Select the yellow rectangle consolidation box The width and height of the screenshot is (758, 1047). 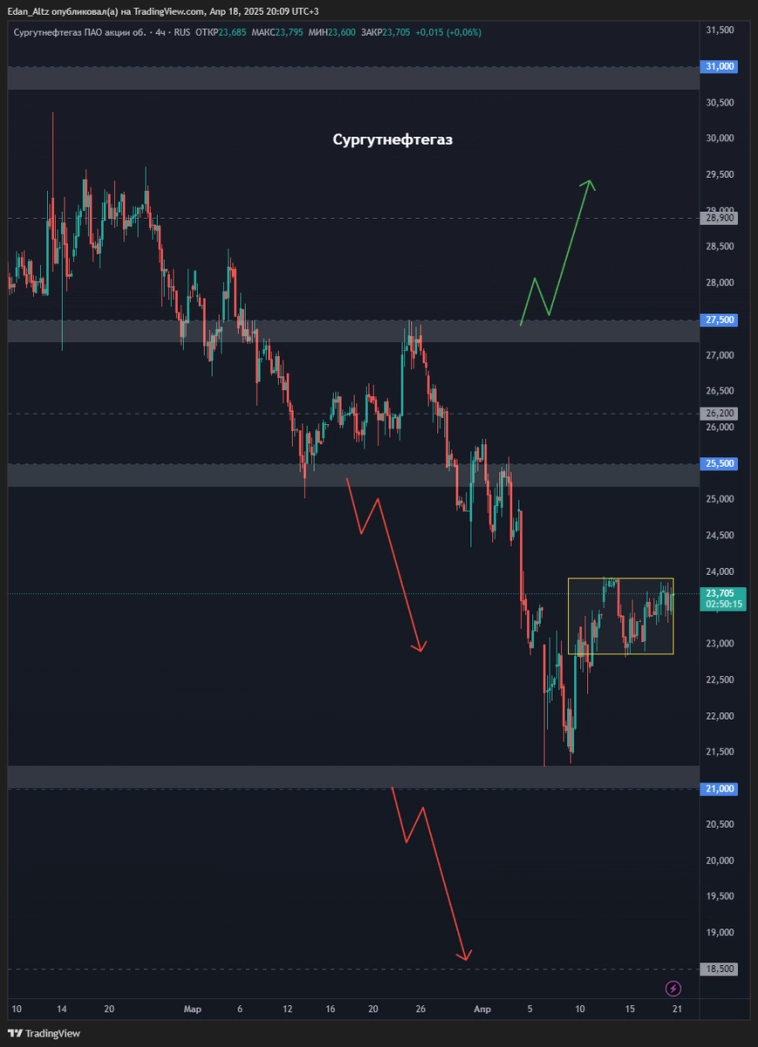click(620, 579)
